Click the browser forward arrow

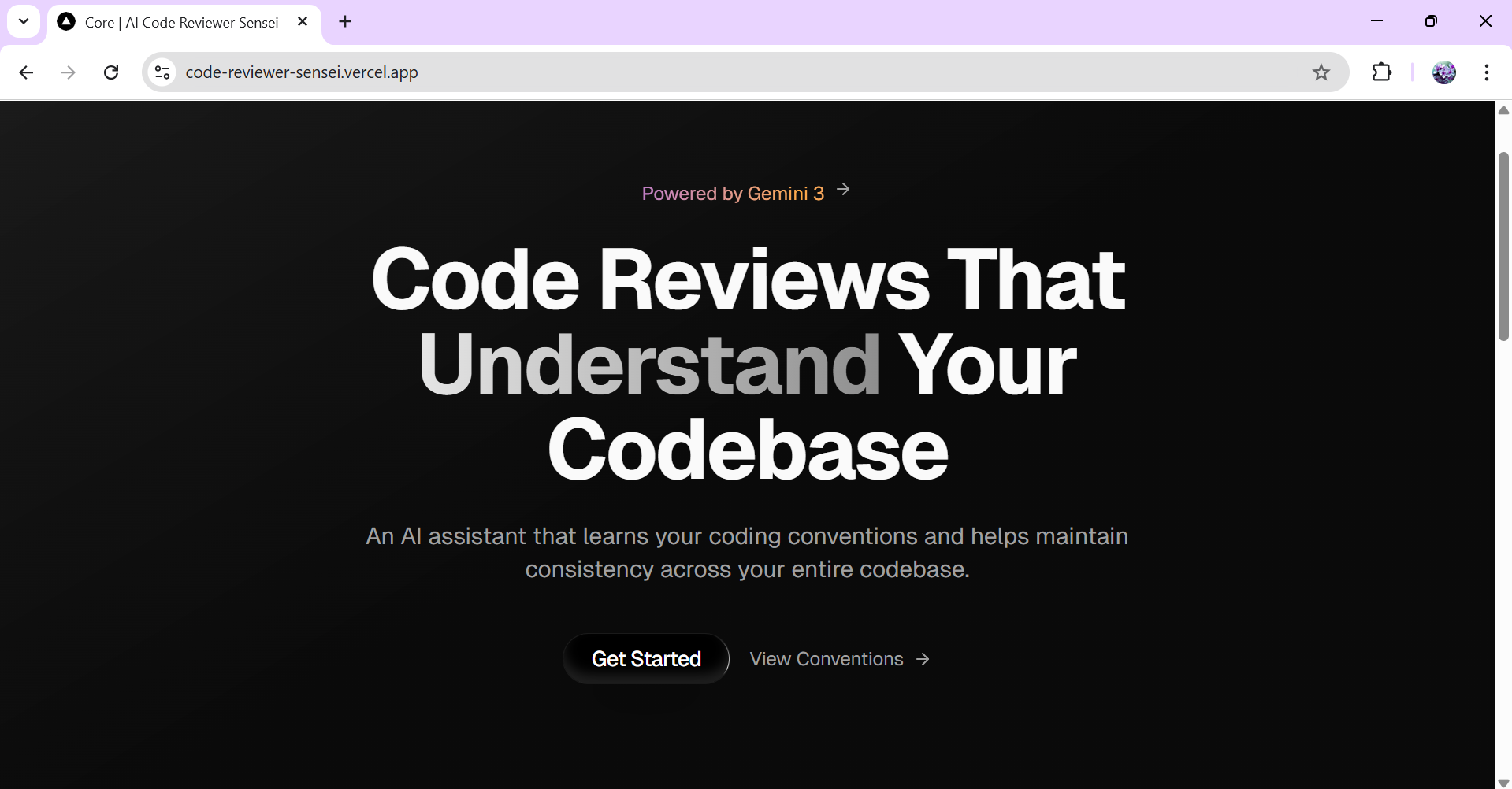tap(69, 72)
